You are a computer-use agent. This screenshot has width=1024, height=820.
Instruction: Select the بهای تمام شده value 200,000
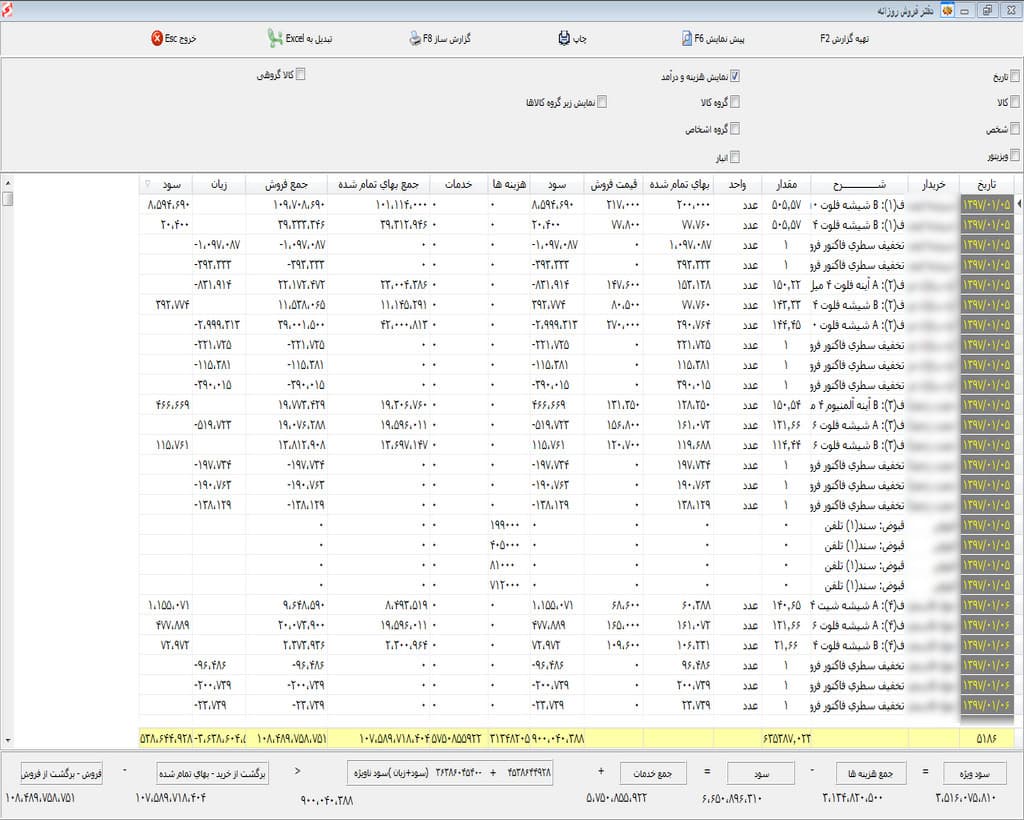(x=679, y=204)
